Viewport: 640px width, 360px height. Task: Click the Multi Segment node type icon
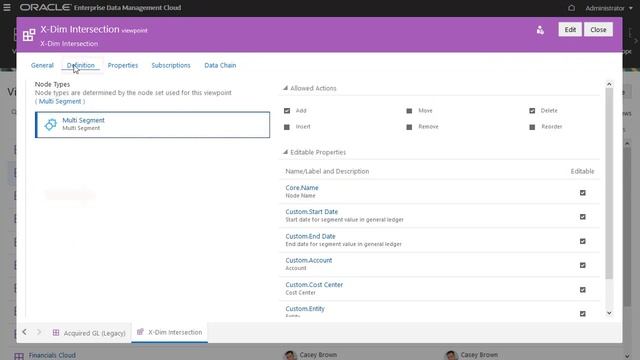[51, 124]
